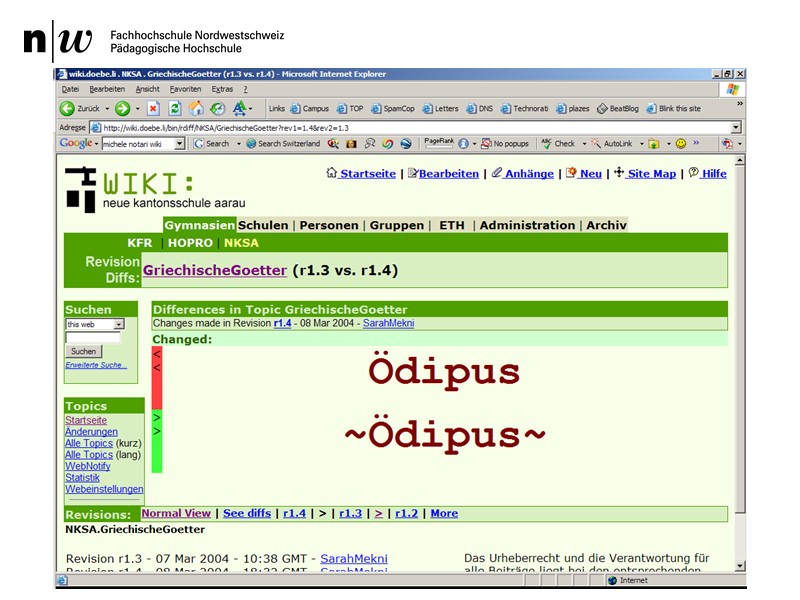Go to browser Home page icon
The image size is (800, 600).
(196, 108)
